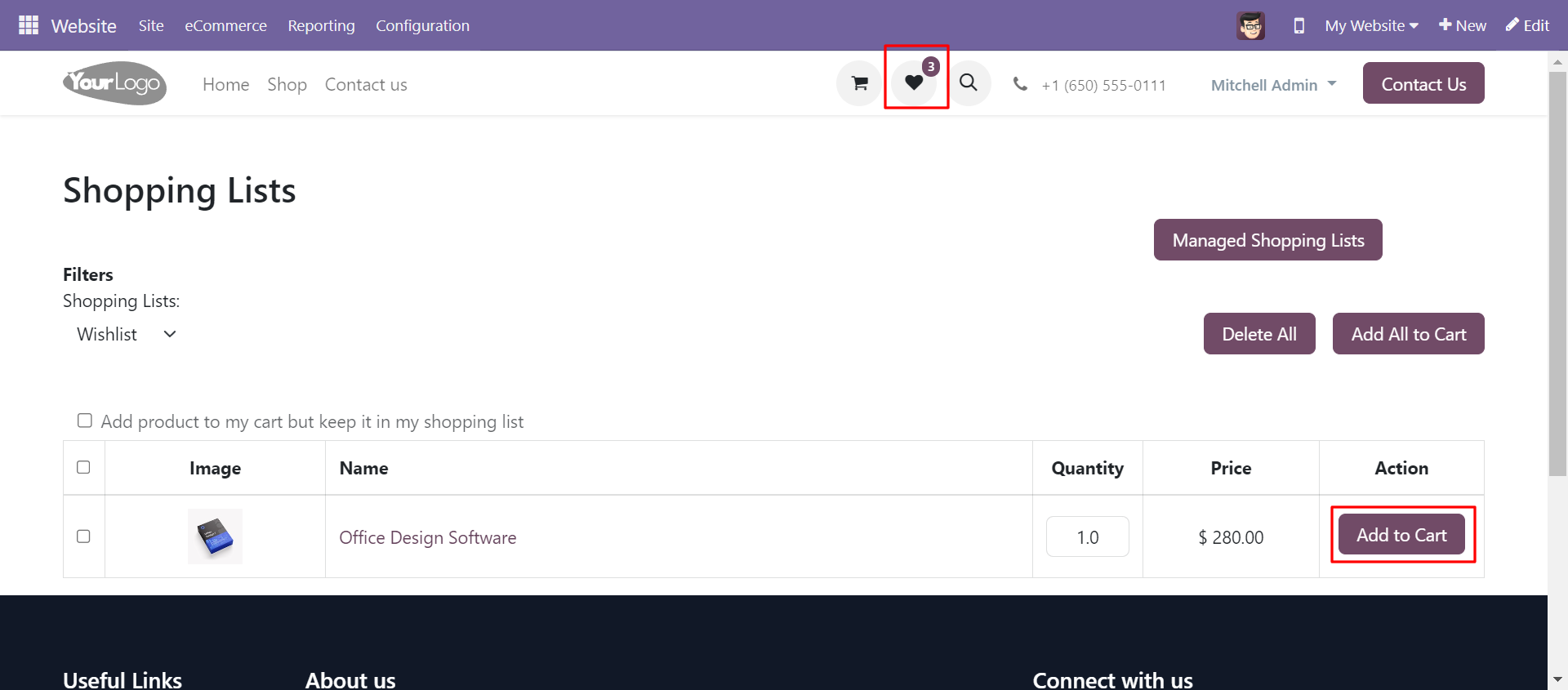Screen dimensions: 1568x690
Task: Click the scrollbar down arrow
Action: [x=1557, y=679]
